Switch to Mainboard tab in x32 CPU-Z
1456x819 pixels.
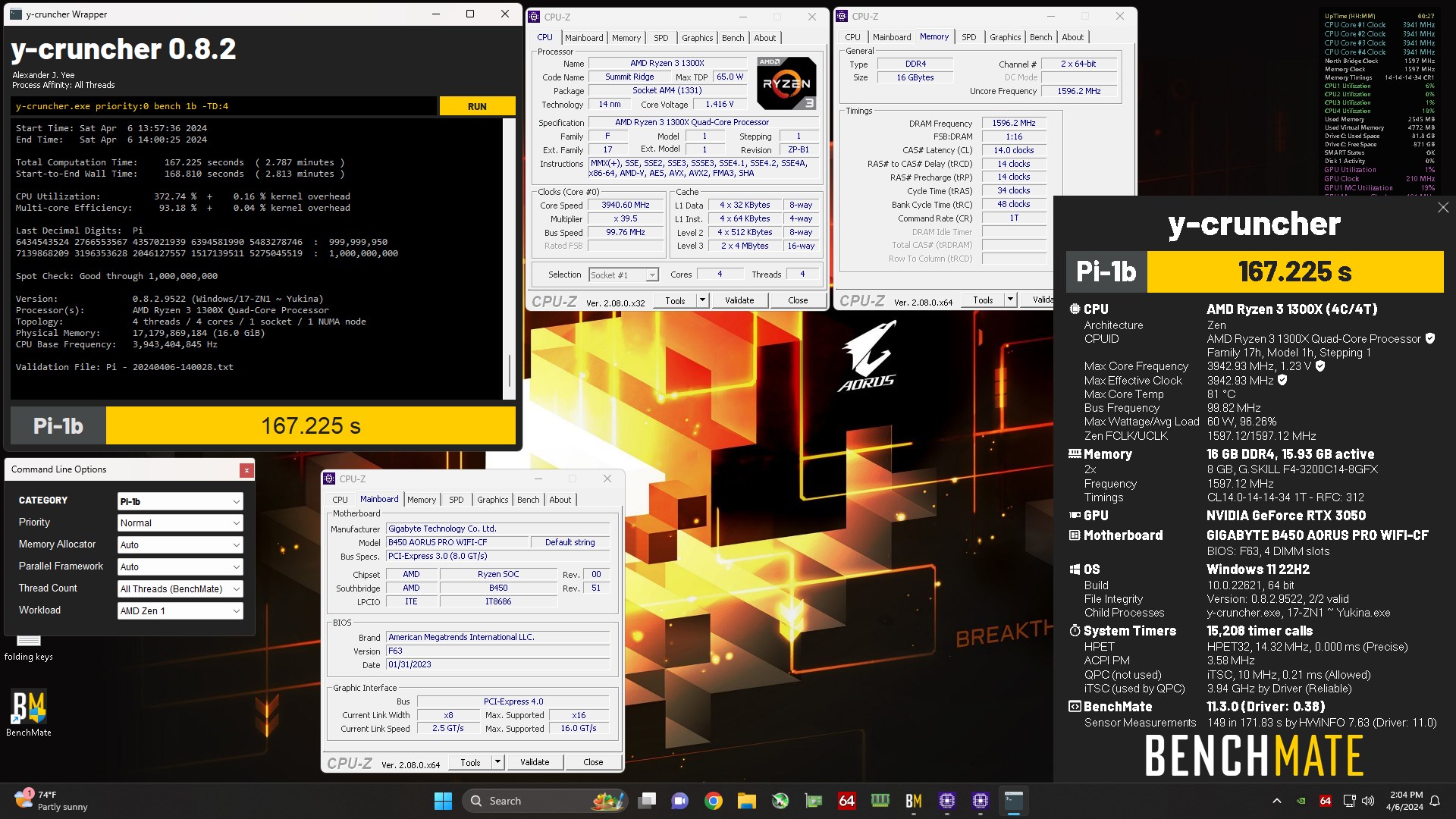[x=584, y=38]
